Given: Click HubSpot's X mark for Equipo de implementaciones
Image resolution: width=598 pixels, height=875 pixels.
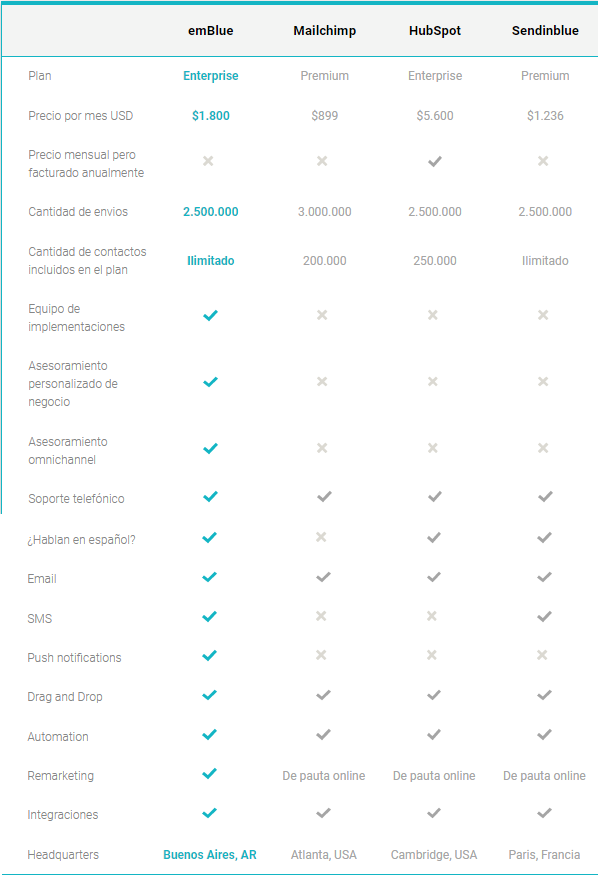Looking at the screenshot, I should 432,315.
